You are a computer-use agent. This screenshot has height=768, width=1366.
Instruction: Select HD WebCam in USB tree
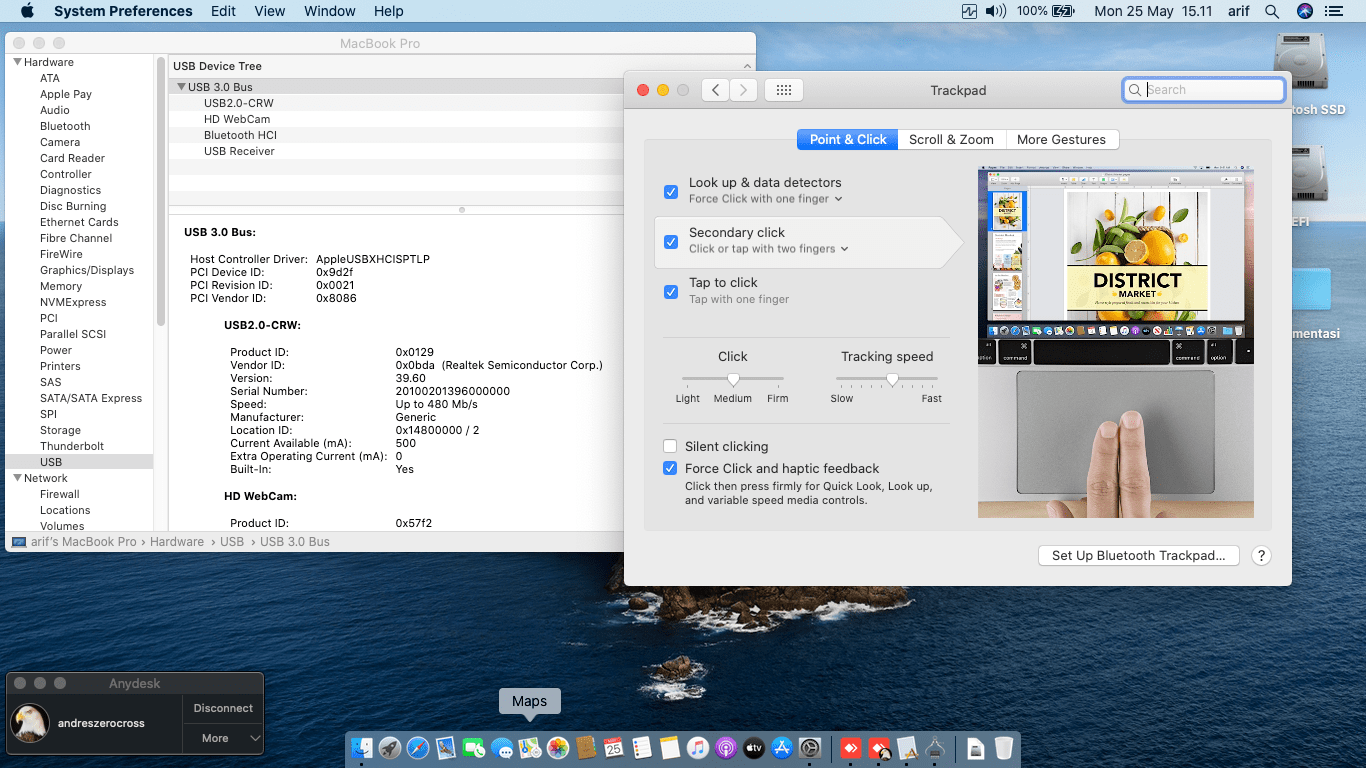pos(237,119)
